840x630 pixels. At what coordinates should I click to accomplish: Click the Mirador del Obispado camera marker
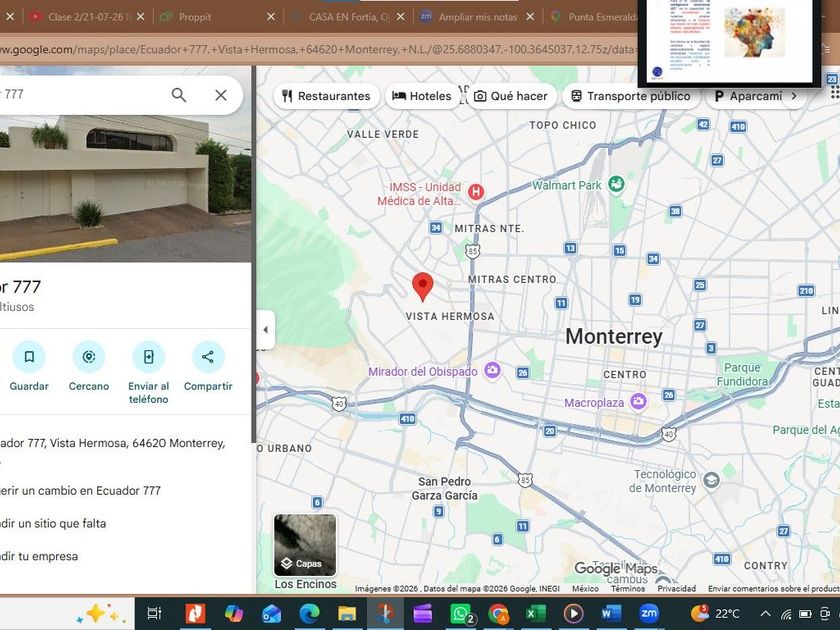pyautogui.click(x=492, y=370)
